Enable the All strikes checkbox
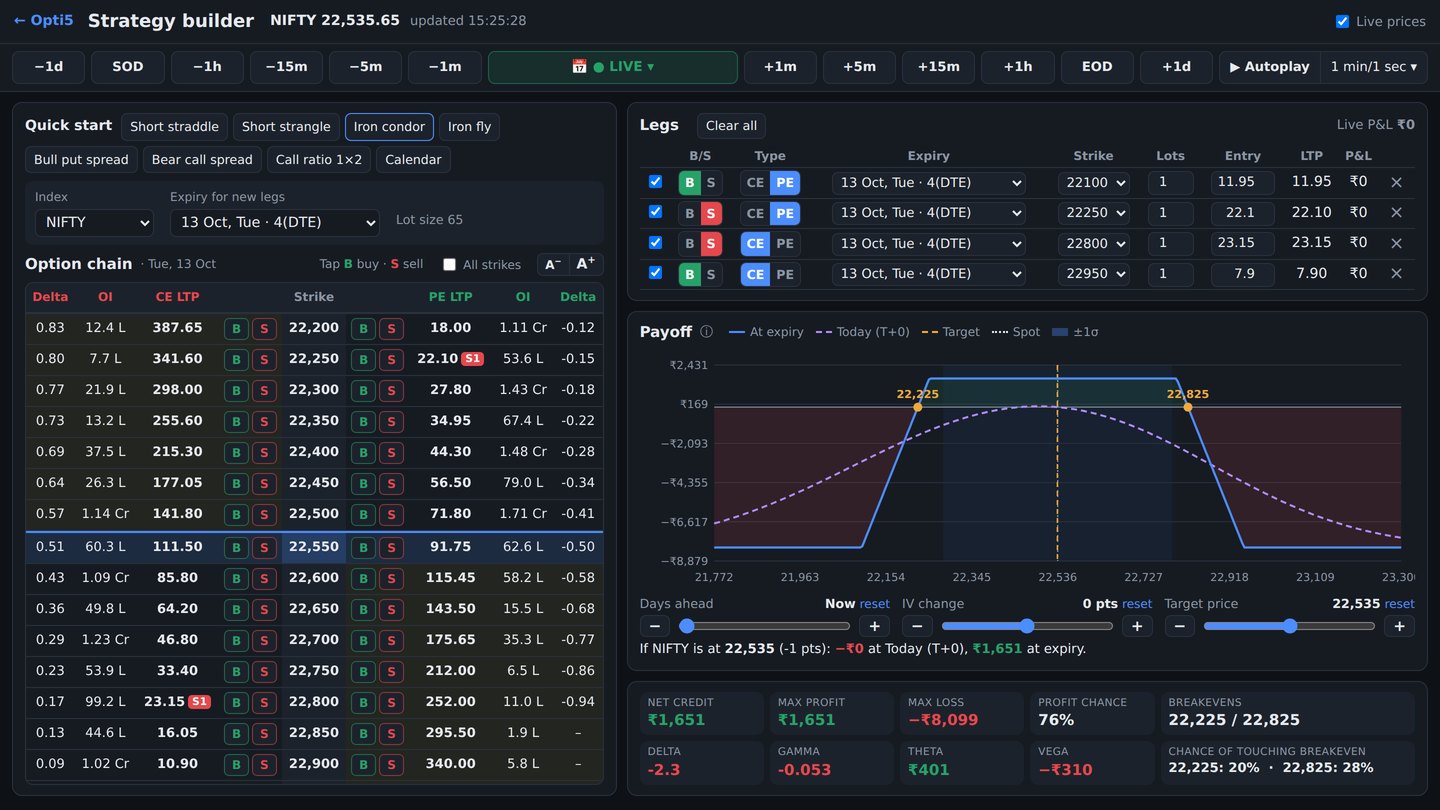Viewport: 1440px width, 810px height. [x=449, y=265]
